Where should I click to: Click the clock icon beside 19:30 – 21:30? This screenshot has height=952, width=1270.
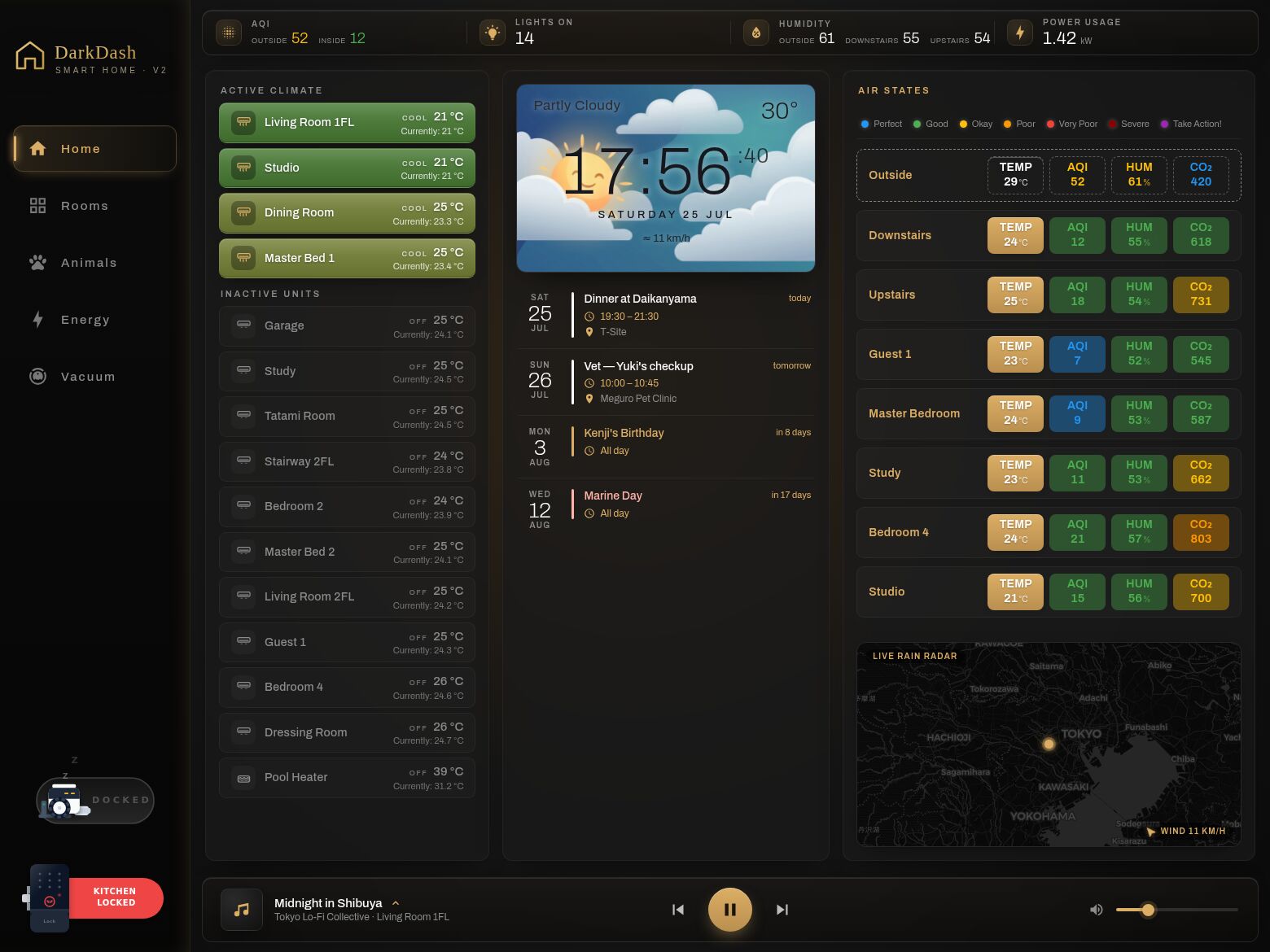coord(589,317)
